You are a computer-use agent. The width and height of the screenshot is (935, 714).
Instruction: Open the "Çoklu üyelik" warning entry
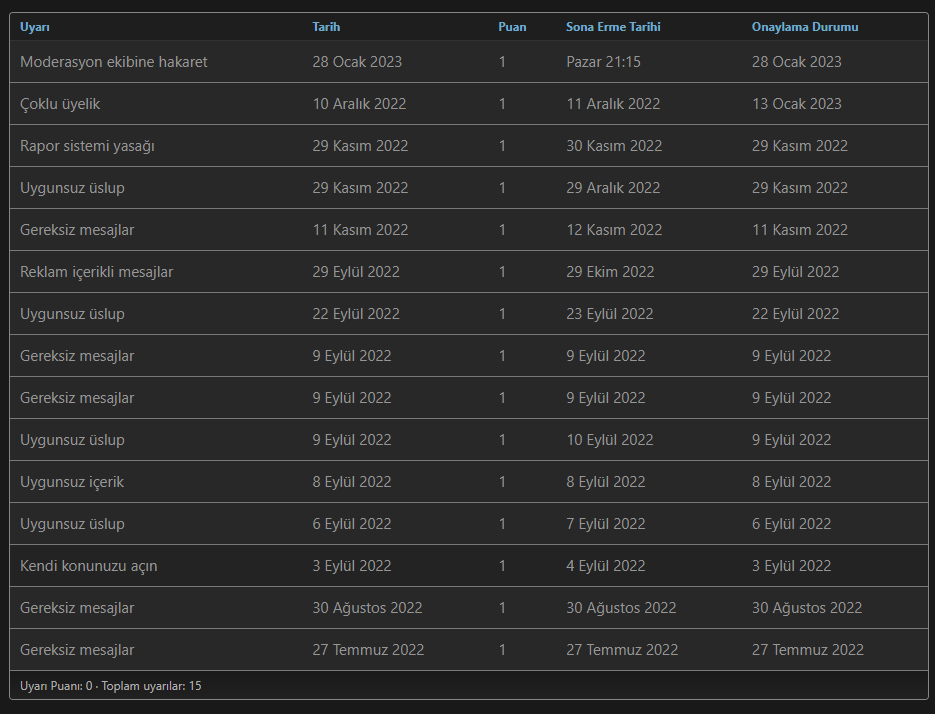point(60,104)
